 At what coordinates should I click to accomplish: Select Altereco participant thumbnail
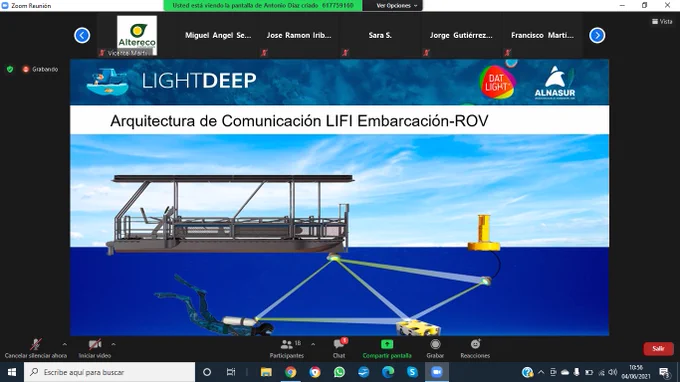137,36
